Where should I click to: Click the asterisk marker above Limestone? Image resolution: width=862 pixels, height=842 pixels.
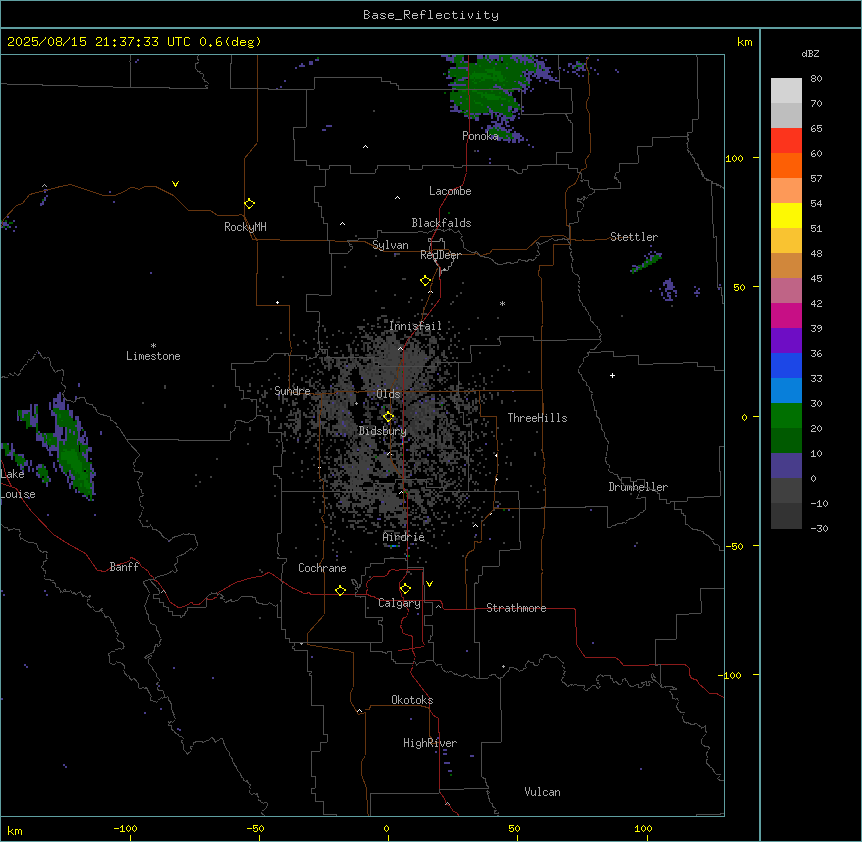[x=153, y=346]
